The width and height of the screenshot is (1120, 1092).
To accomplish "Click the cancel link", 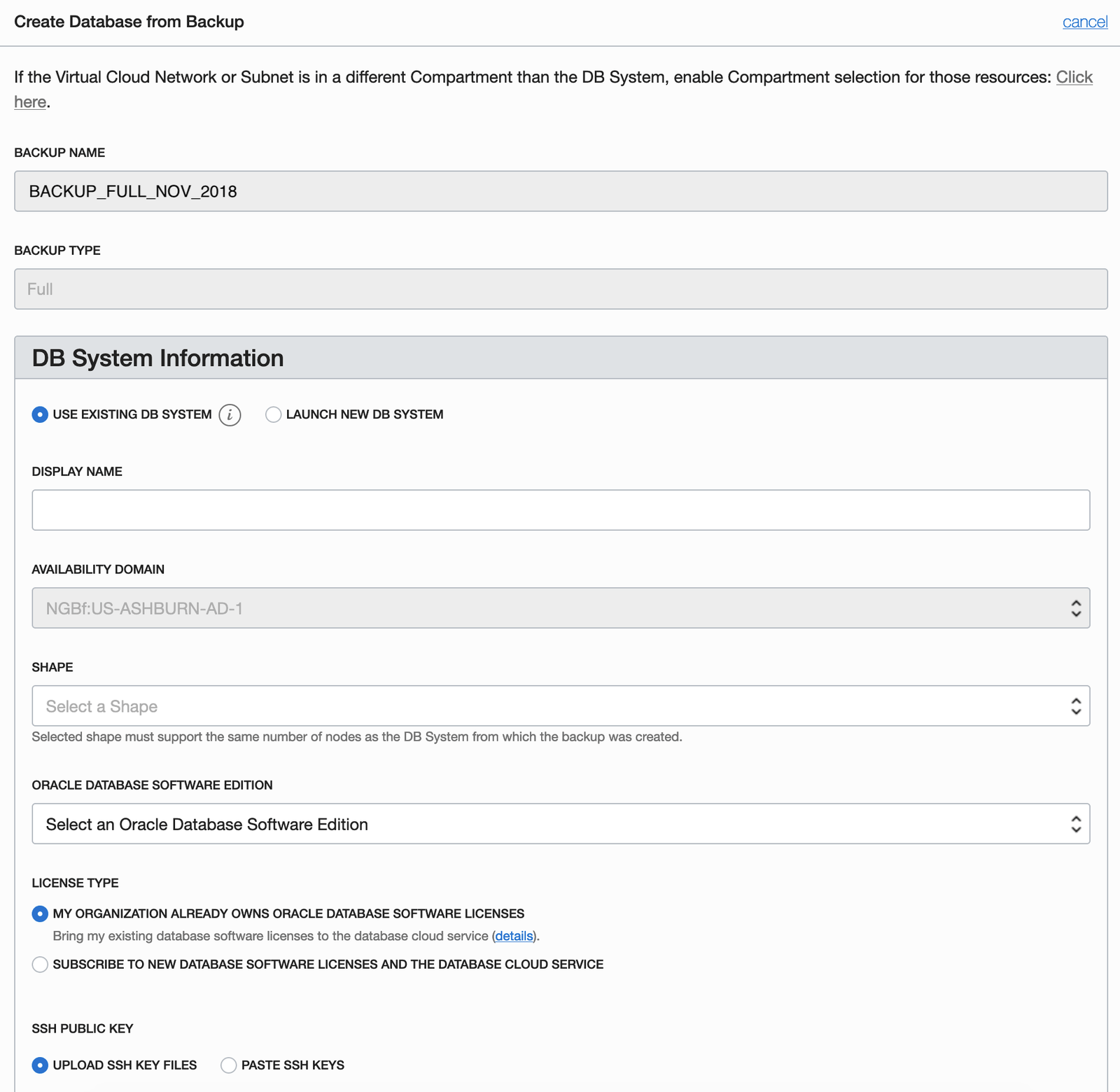I will coord(1084,22).
